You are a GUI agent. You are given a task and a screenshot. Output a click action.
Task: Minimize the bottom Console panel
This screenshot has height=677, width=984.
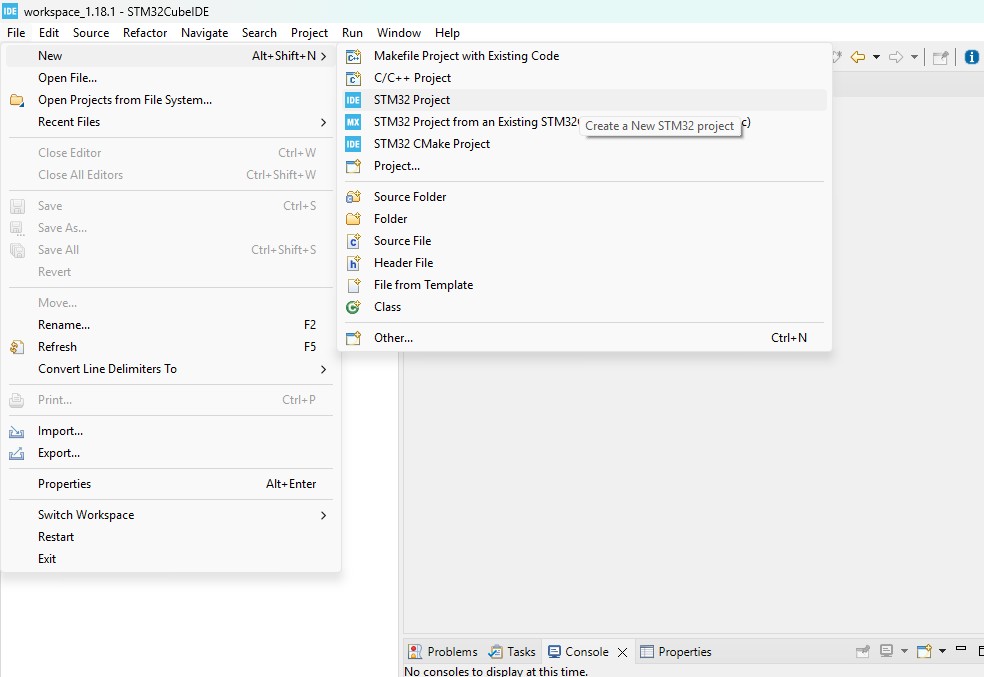click(x=961, y=648)
